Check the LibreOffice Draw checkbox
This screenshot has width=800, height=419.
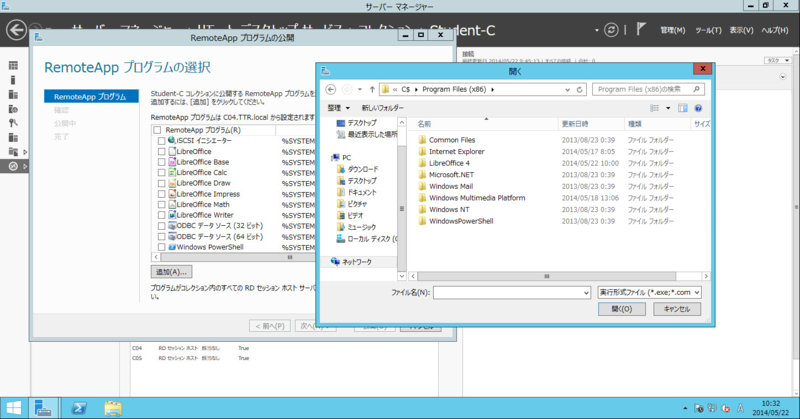162,183
